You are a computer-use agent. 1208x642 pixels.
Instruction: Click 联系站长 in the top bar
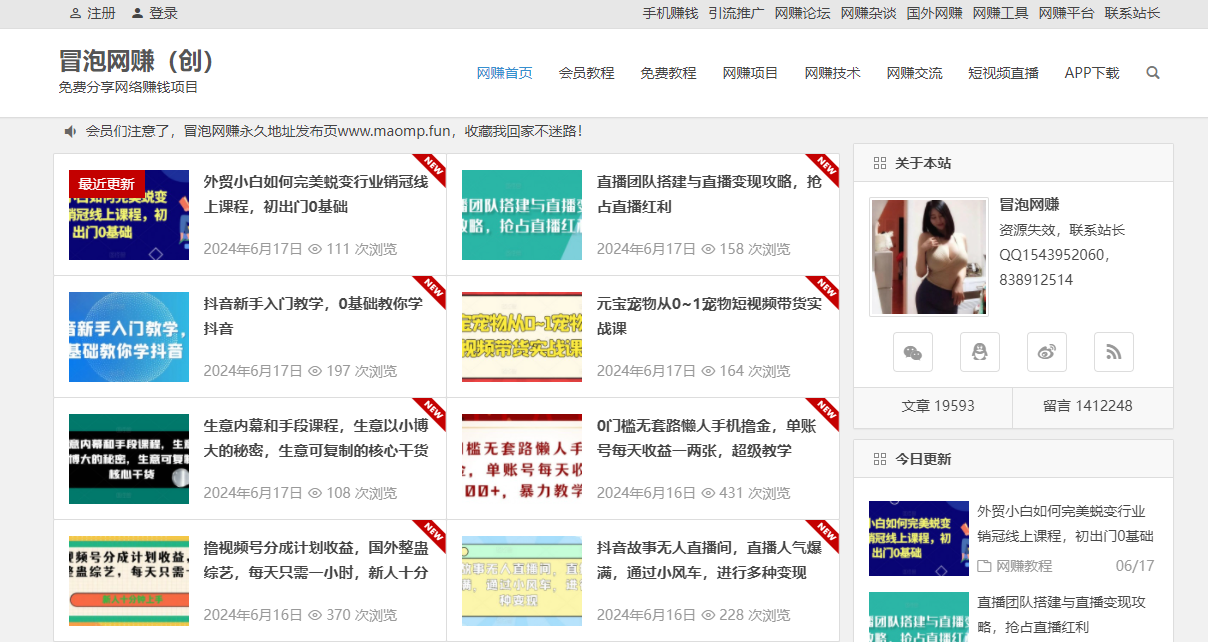pos(1133,14)
